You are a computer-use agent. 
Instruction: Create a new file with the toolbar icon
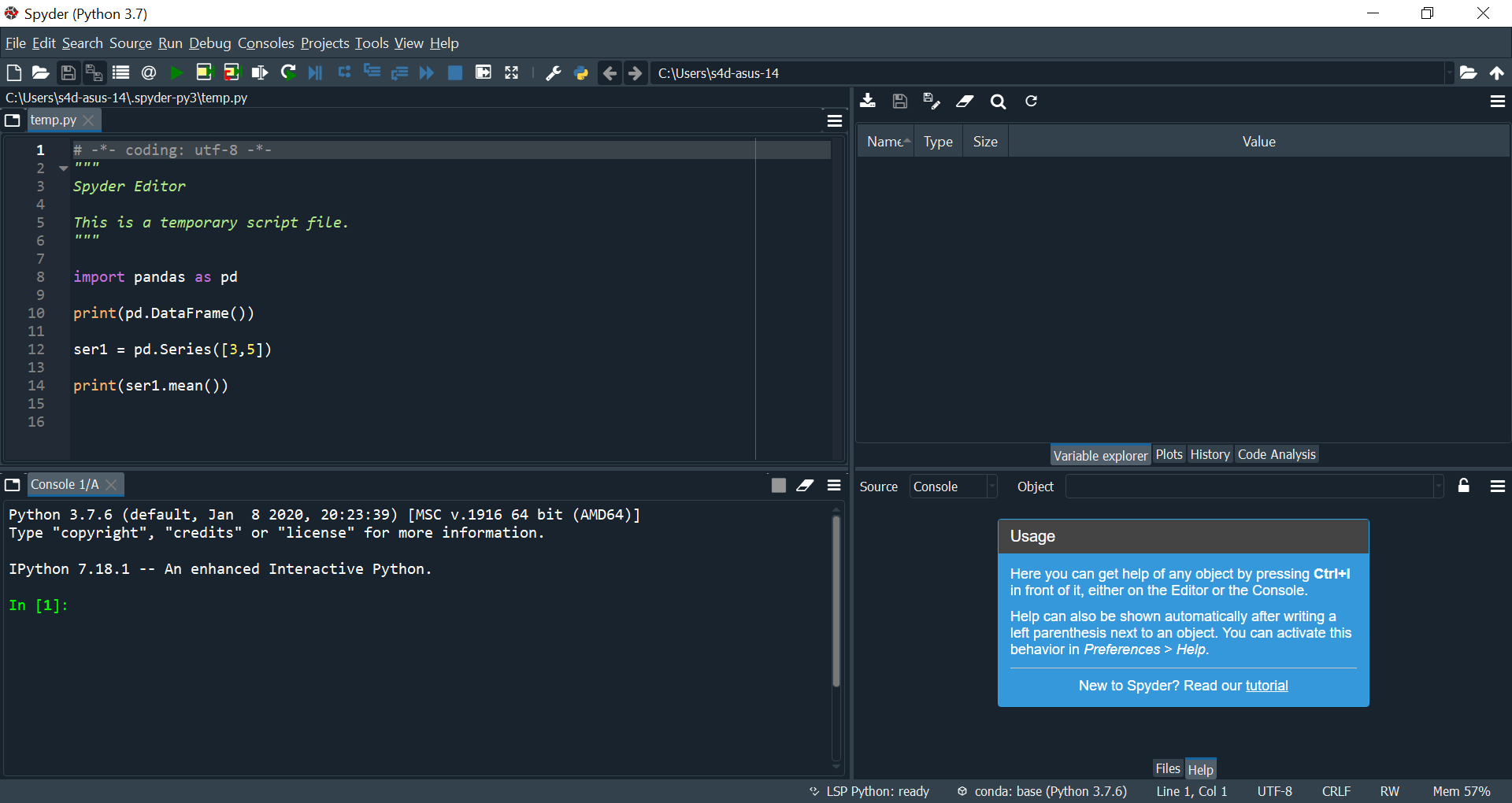[x=13, y=73]
